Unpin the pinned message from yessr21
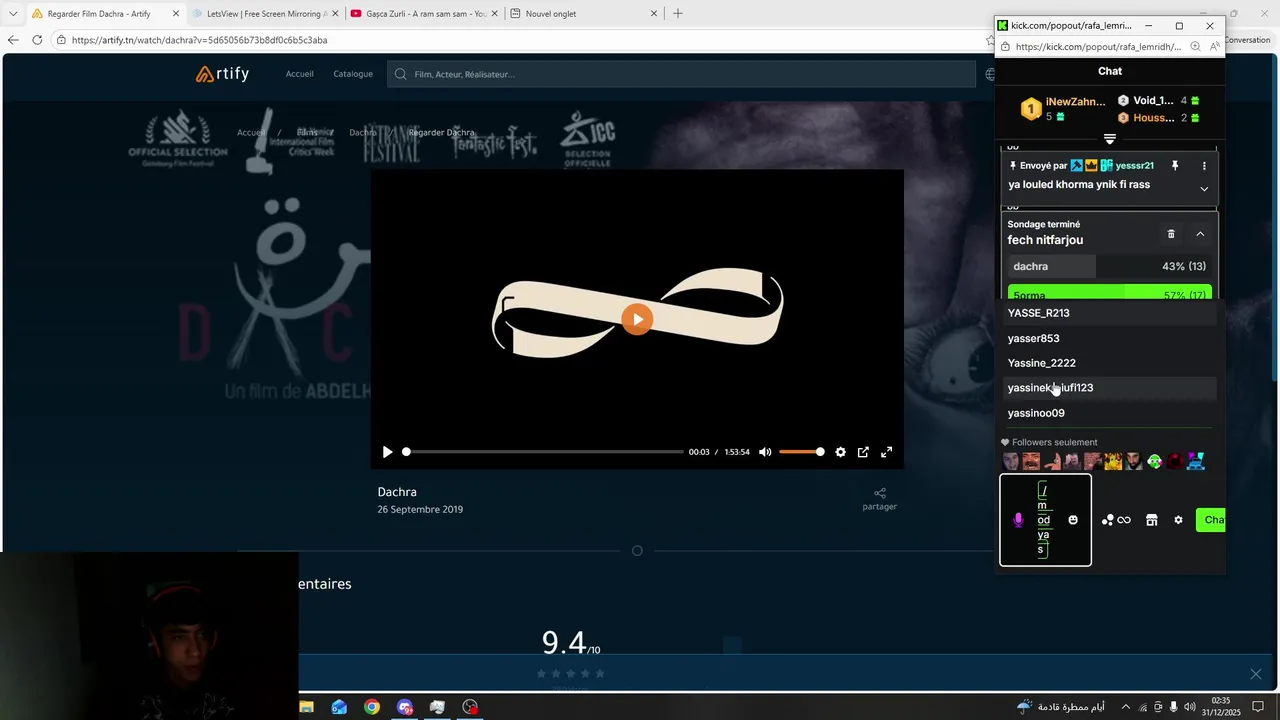The width and height of the screenshot is (1280, 720). click(x=1175, y=166)
